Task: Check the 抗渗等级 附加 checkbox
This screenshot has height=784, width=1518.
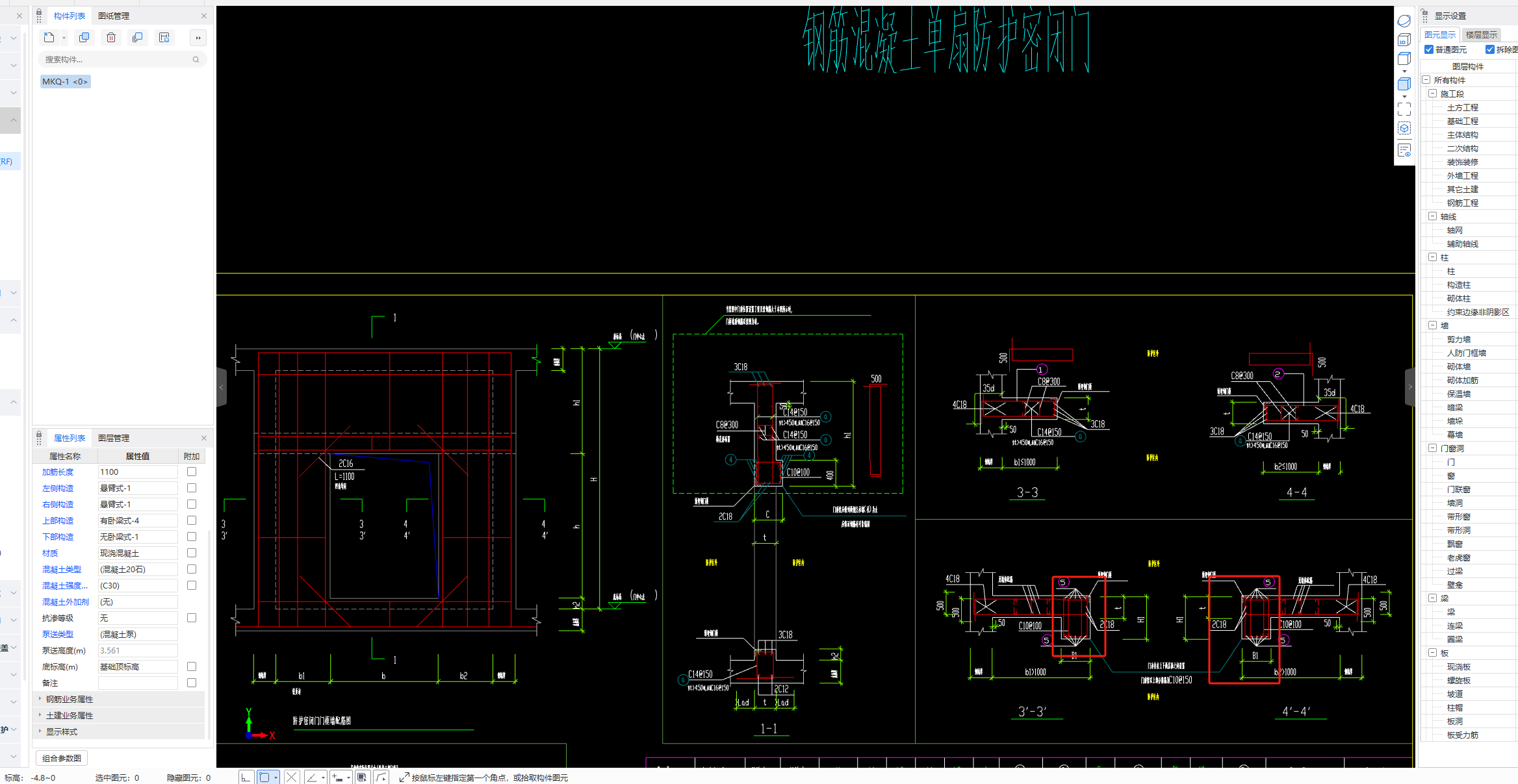Action: tap(192, 618)
